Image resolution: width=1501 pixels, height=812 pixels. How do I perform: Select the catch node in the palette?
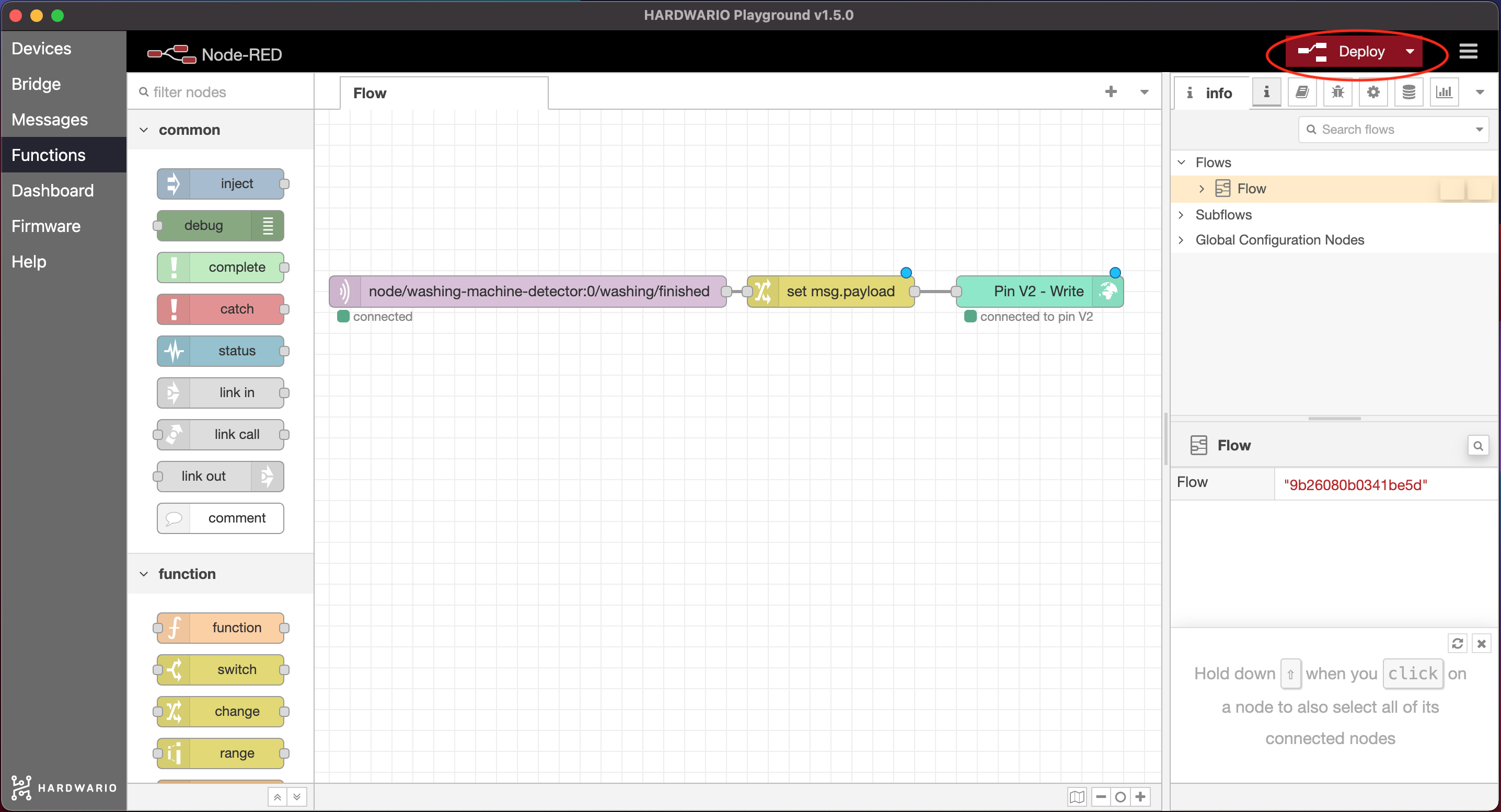coord(220,309)
